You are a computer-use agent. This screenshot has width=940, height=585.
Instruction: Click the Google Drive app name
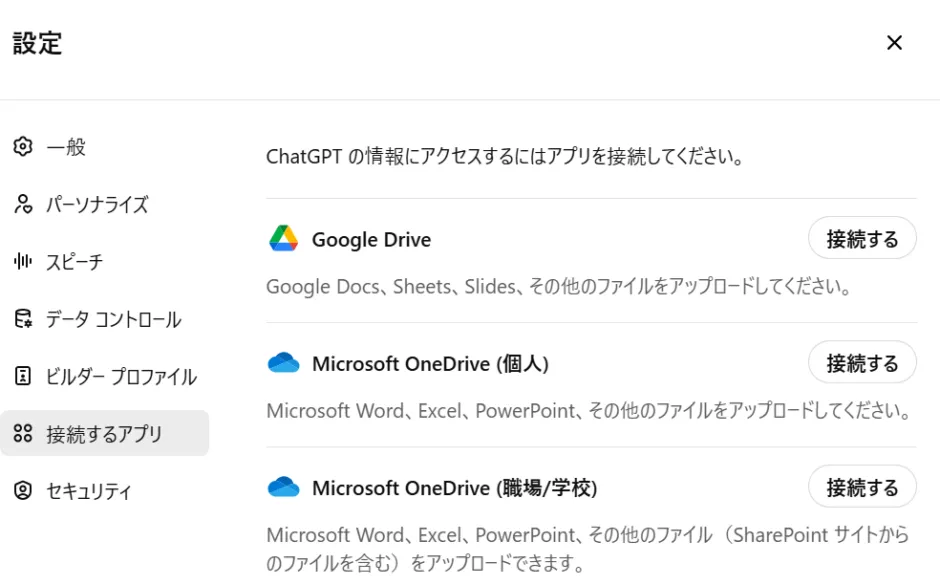371,240
